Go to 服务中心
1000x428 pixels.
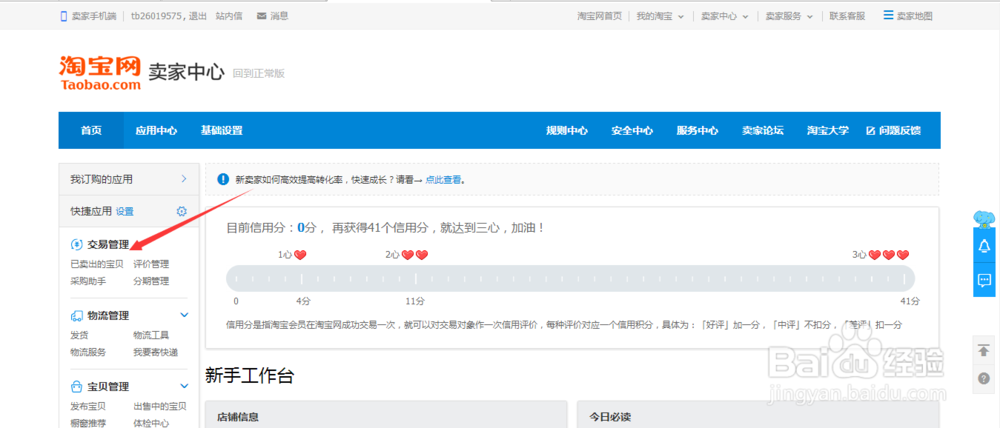697,131
